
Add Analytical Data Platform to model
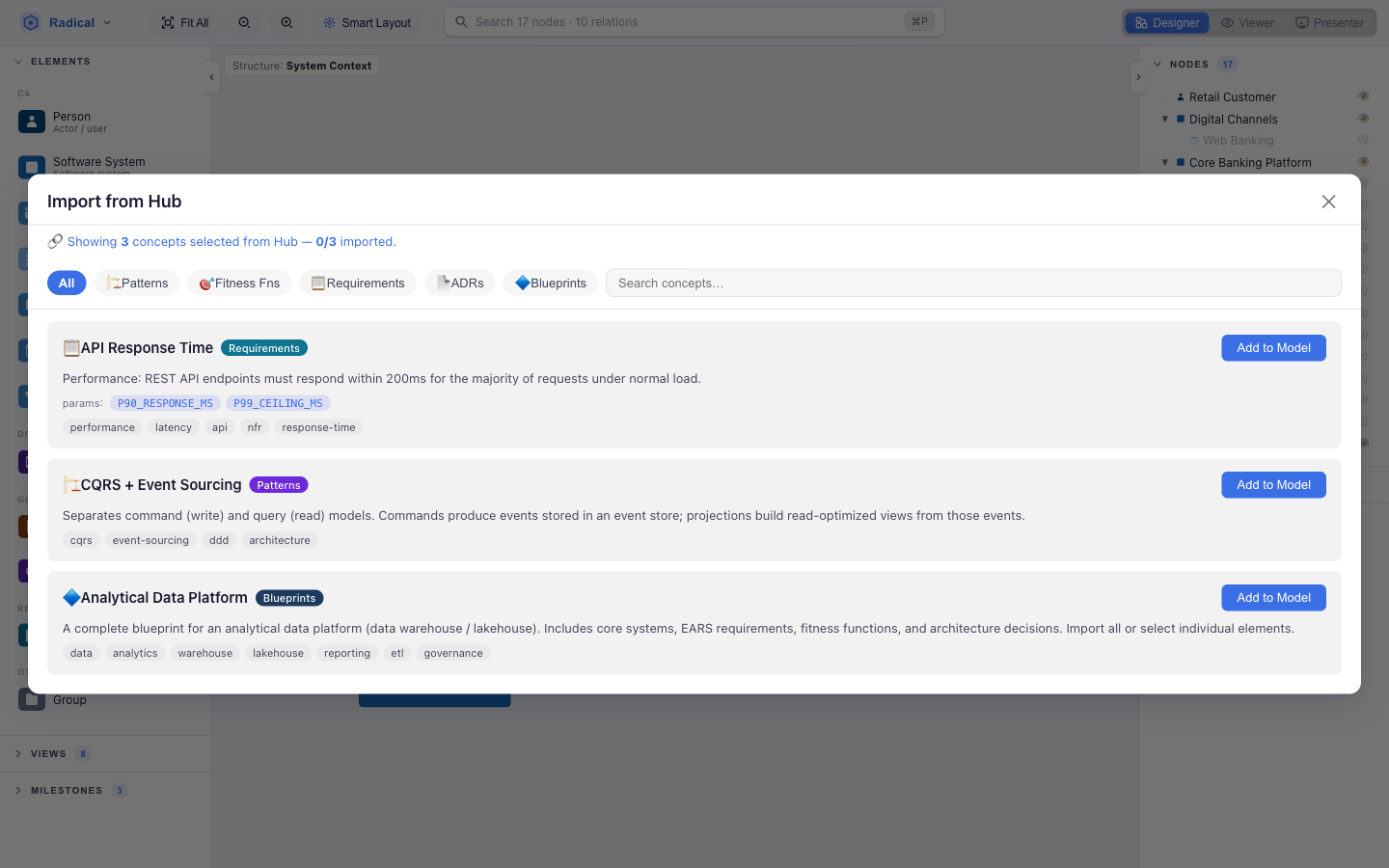[1273, 598]
